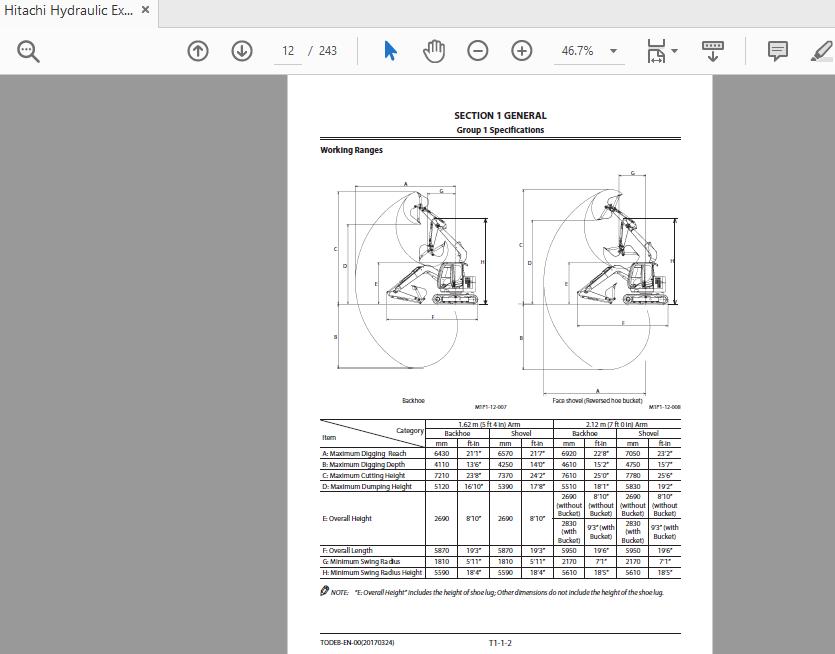
Task: Go to the next page
Action: pyautogui.click(x=241, y=50)
